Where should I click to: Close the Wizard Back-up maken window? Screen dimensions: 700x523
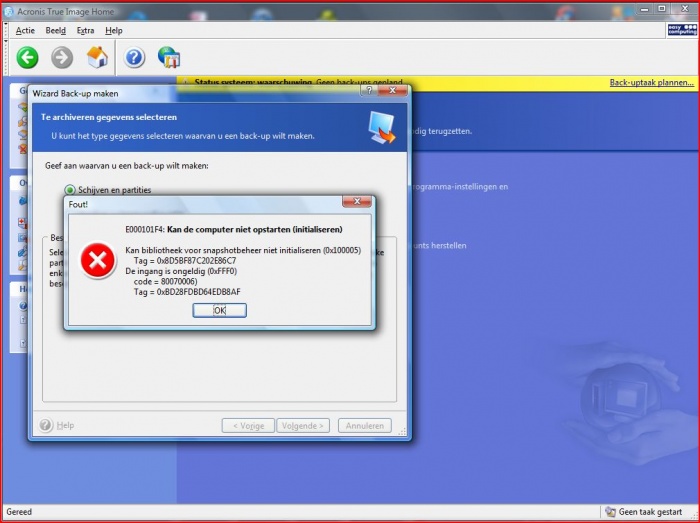click(x=392, y=91)
